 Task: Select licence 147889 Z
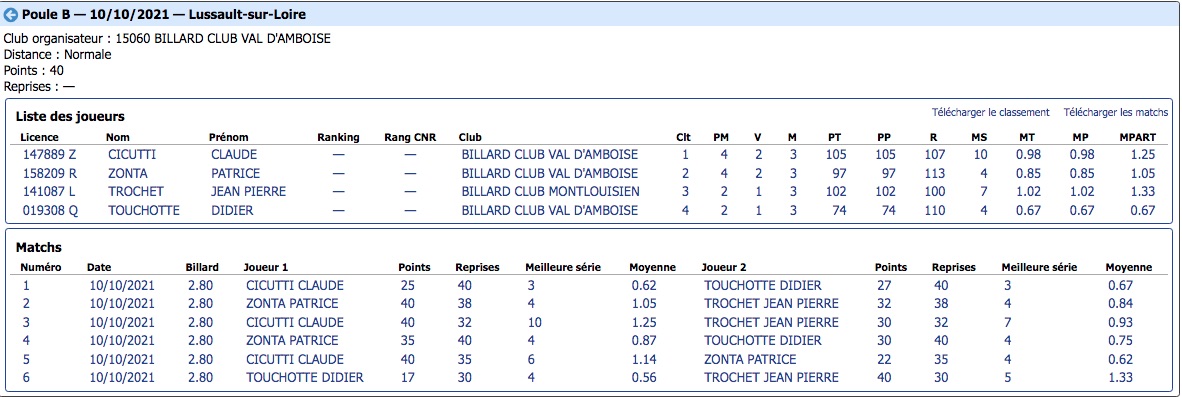pos(49,154)
